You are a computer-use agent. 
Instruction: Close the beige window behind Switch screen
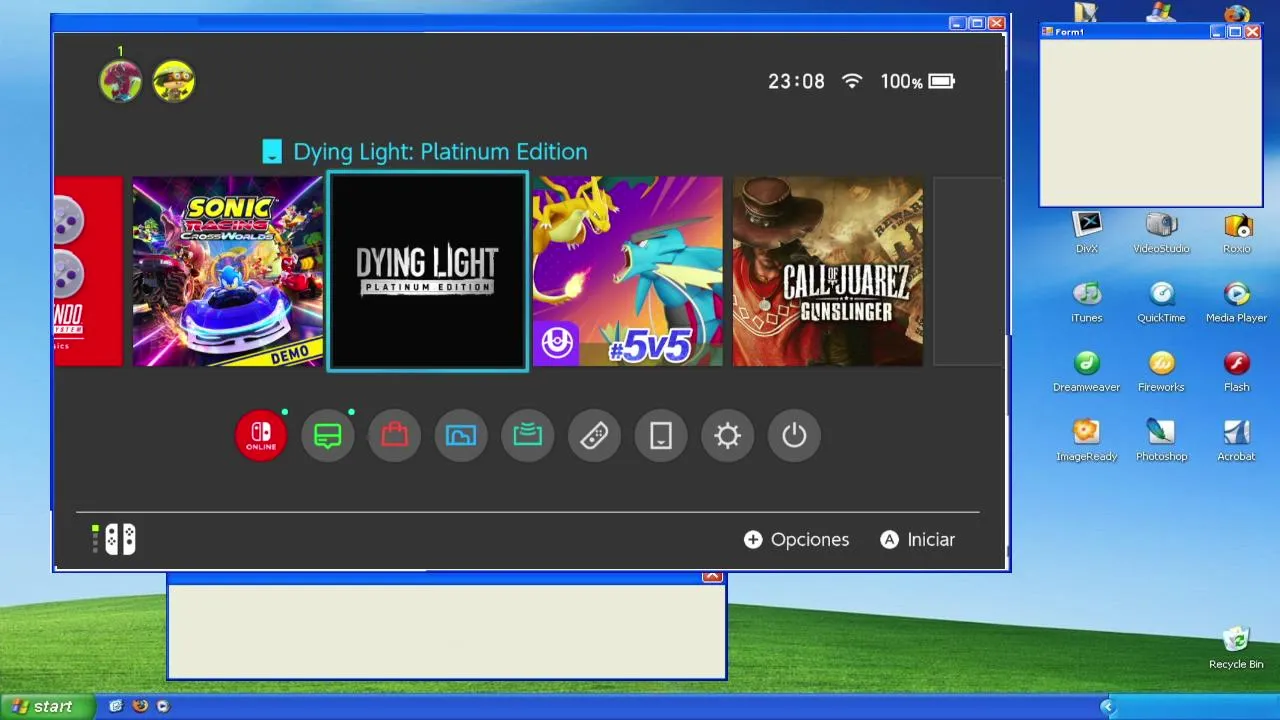(712, 577)
